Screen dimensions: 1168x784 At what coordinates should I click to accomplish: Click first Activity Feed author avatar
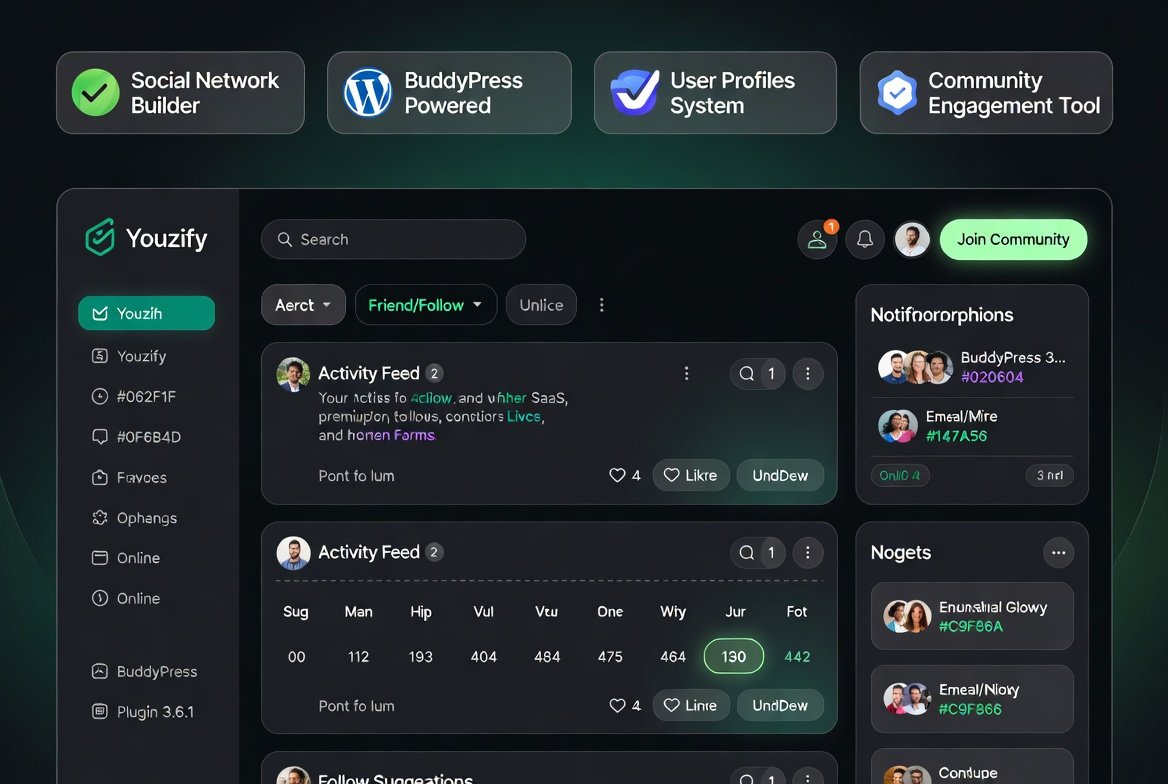pyautogui.click(x=293, y=374)
